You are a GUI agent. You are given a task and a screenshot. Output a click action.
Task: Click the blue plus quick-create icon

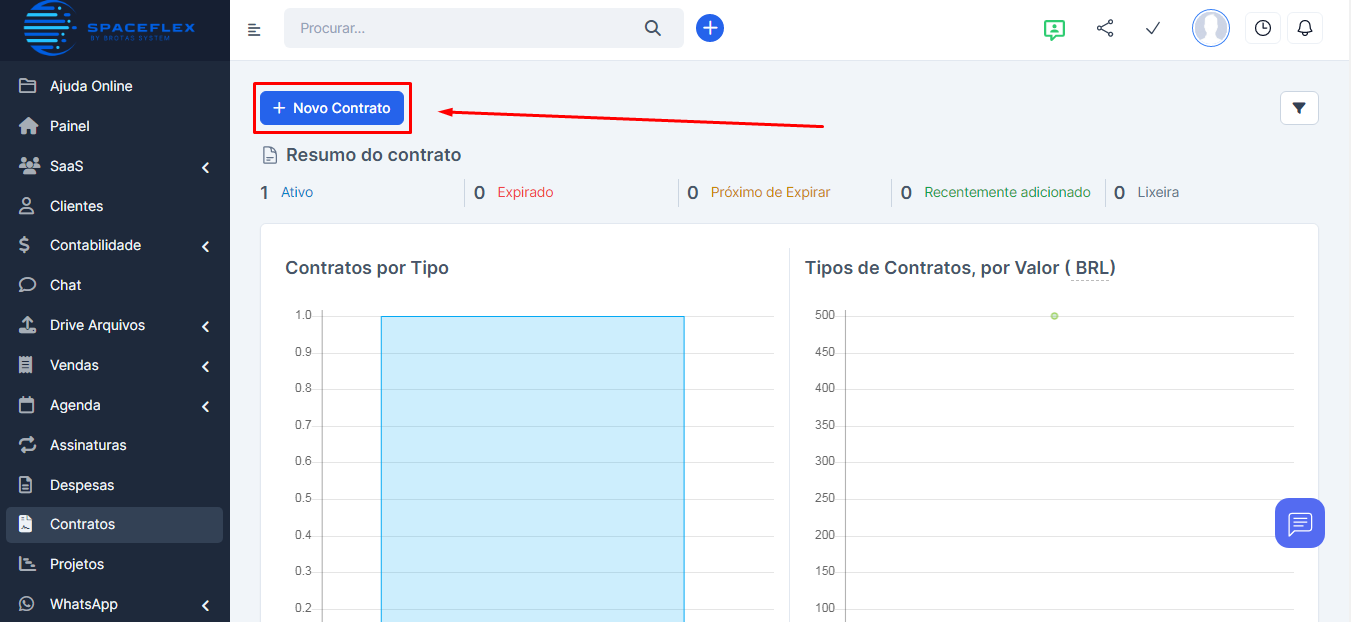tap(710, 28)
